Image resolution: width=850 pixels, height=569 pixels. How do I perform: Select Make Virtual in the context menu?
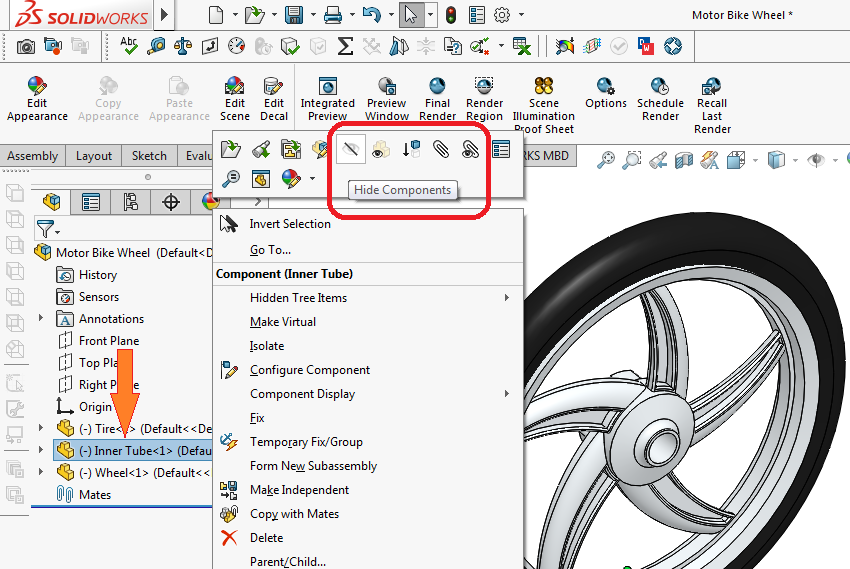tap(368, 322)
